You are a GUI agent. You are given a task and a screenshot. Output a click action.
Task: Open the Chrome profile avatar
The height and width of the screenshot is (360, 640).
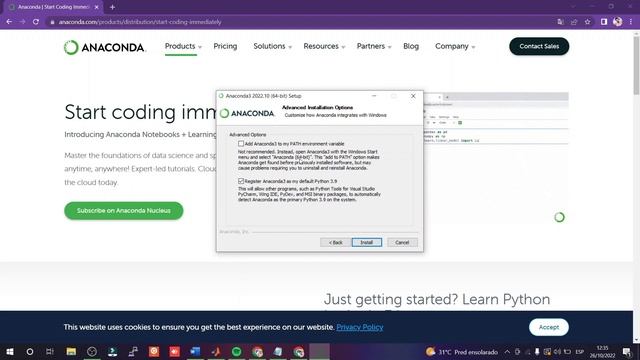tap(618, 22)
